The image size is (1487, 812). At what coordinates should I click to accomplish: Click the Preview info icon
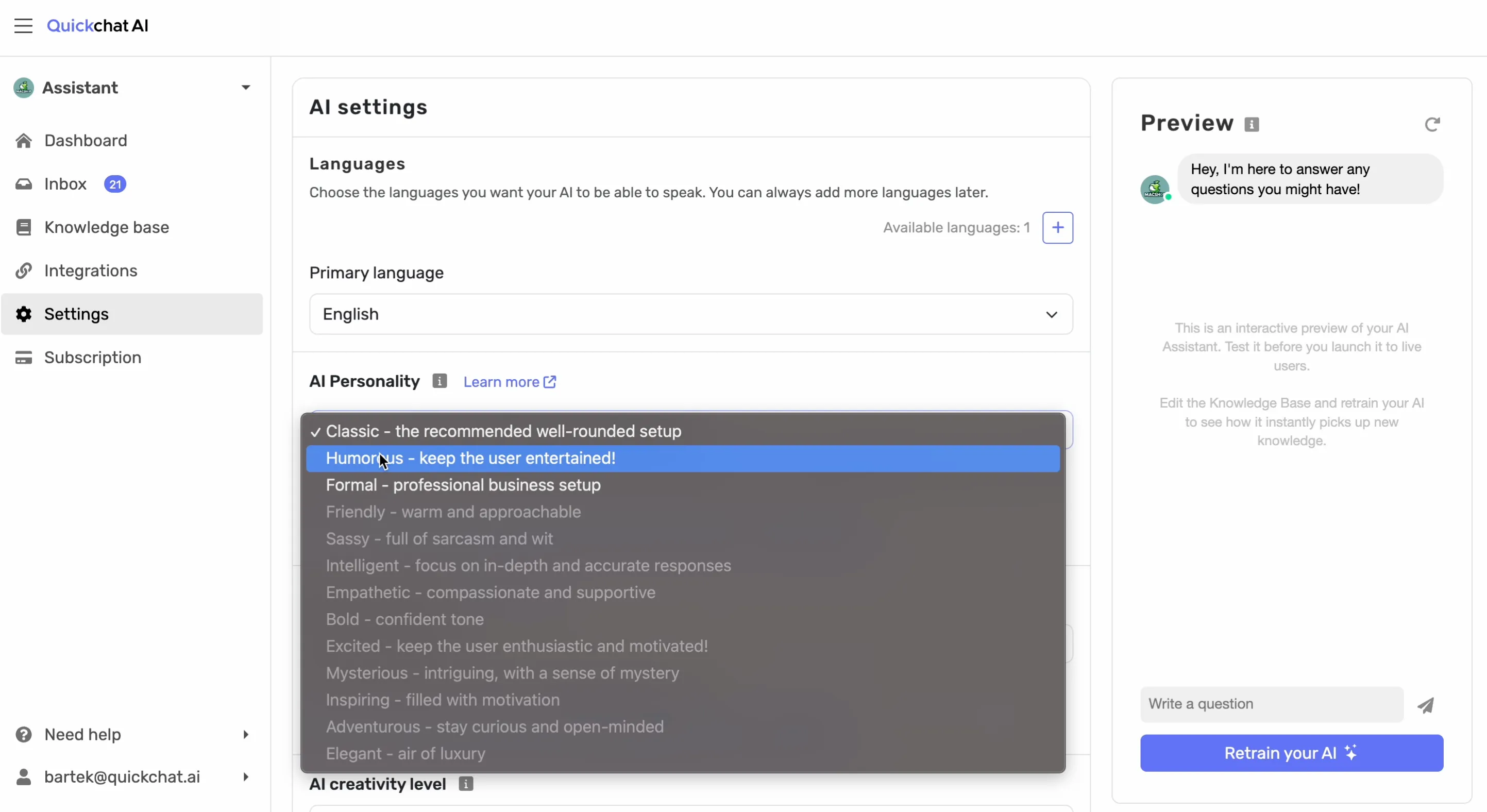[1252, 125]
